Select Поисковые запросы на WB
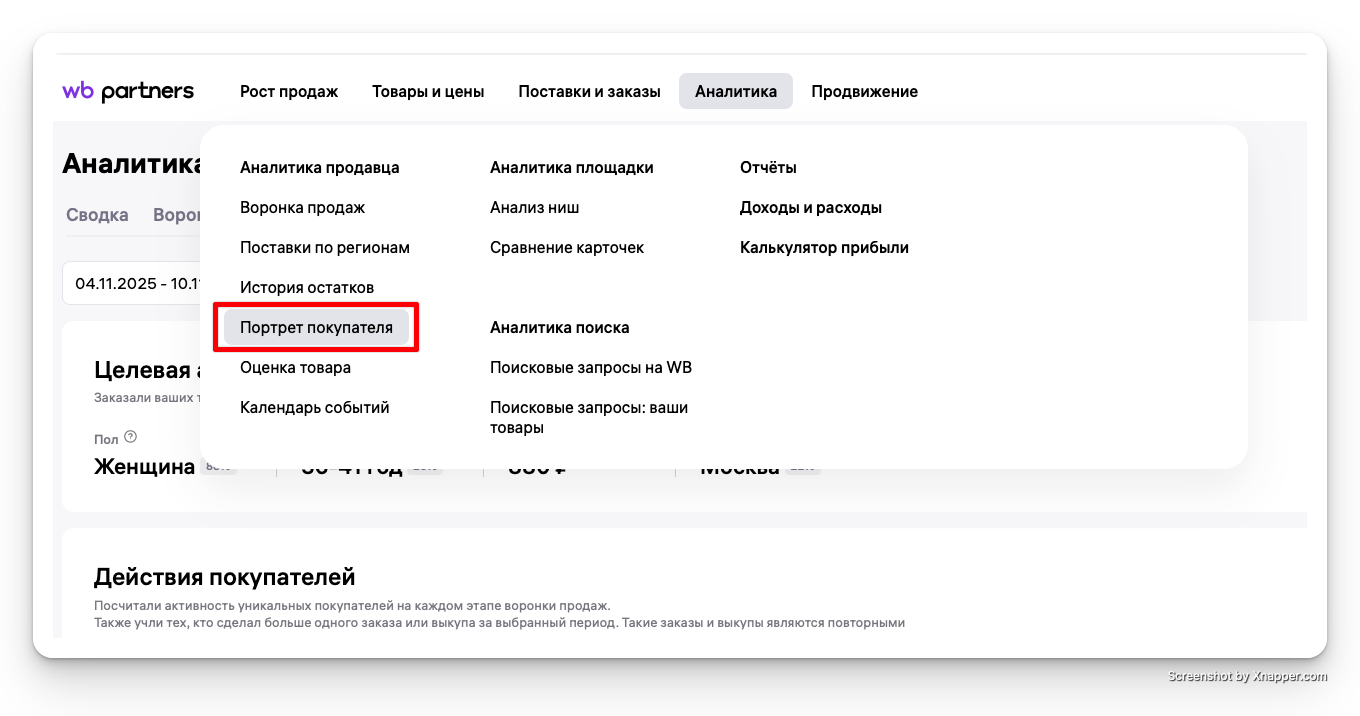This screenshot has width=1360, height=716. tap(590, 368)
